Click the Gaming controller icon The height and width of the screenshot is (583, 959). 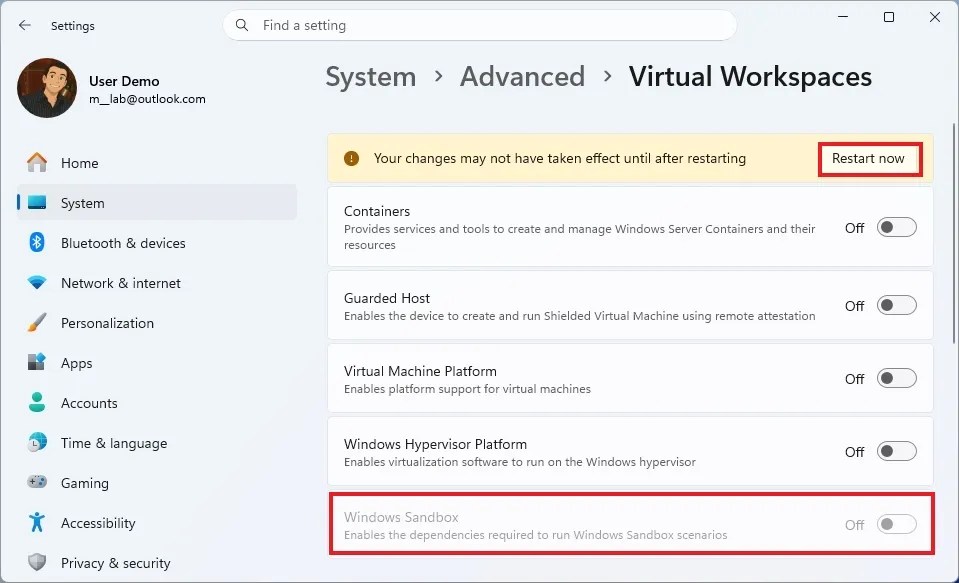pyautogui.click(x=37, y=482)
